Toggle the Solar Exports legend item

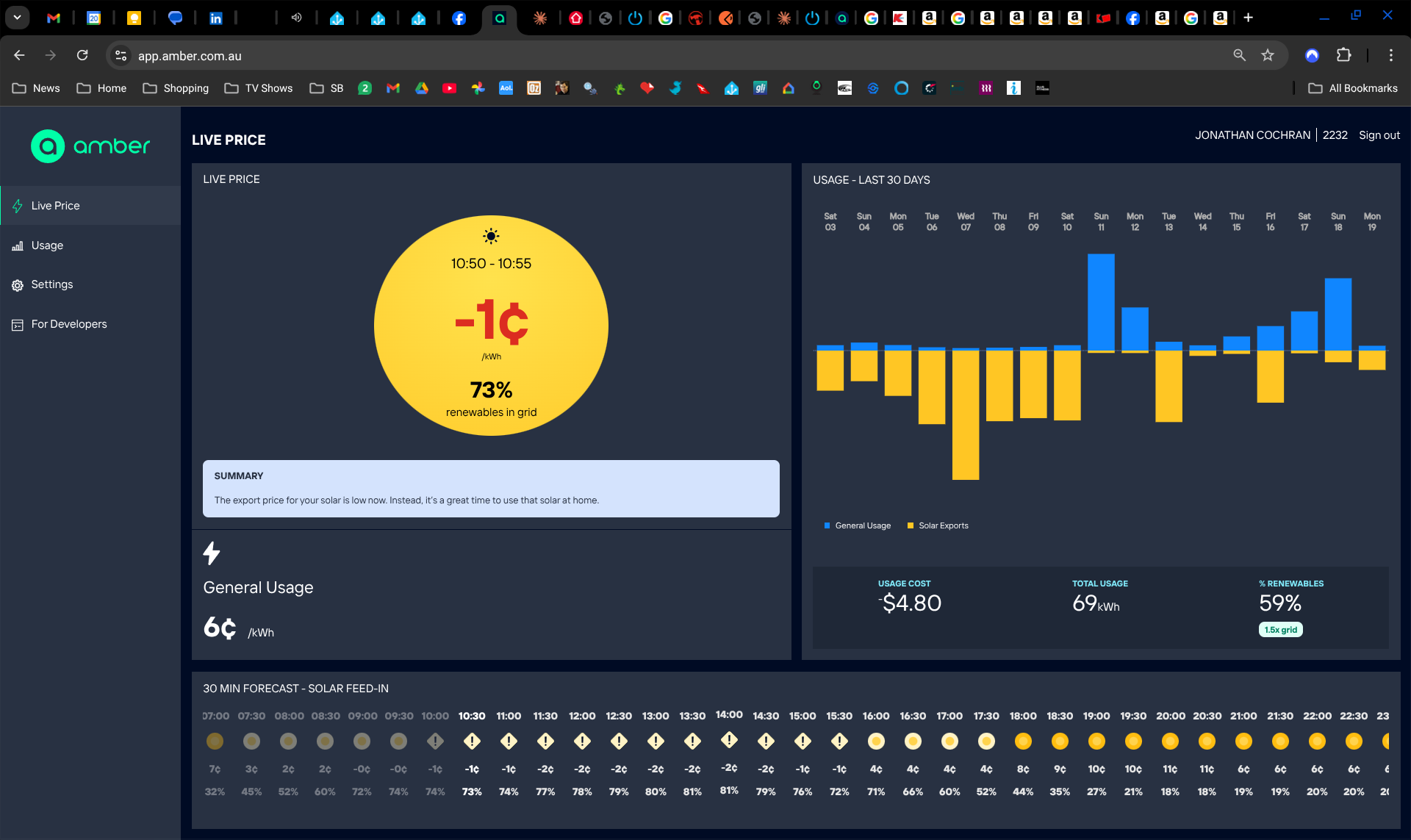pyautogui.click(x=938, y=525)
